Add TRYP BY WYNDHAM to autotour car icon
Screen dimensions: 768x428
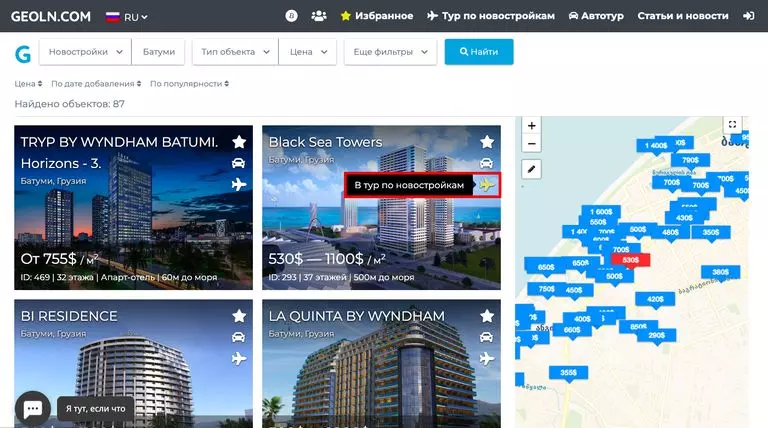[x=239, y=163]
